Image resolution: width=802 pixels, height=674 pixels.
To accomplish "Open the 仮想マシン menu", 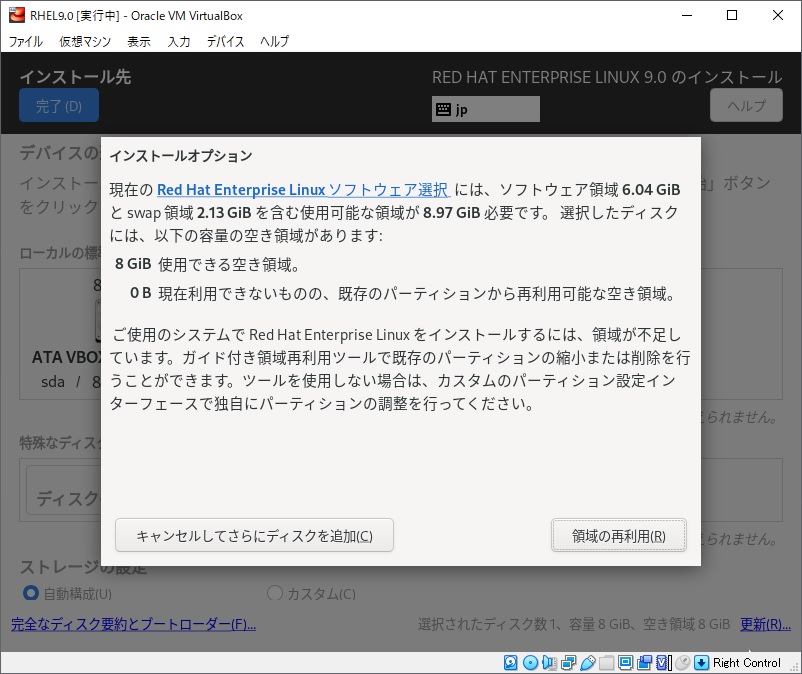I will [x=85, y=41].
